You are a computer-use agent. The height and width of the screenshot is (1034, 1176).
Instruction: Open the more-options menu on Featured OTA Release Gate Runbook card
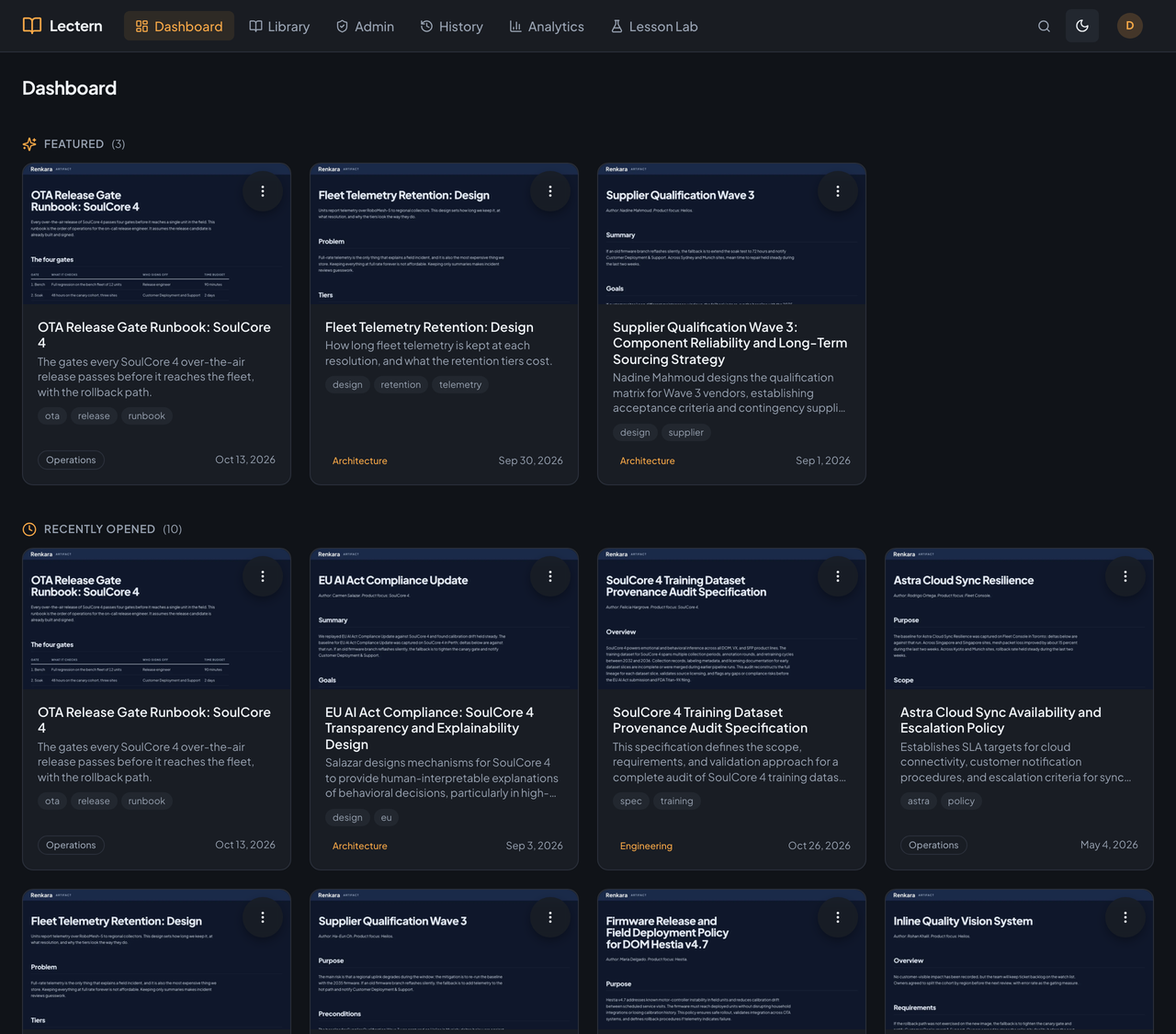point(263,191)
